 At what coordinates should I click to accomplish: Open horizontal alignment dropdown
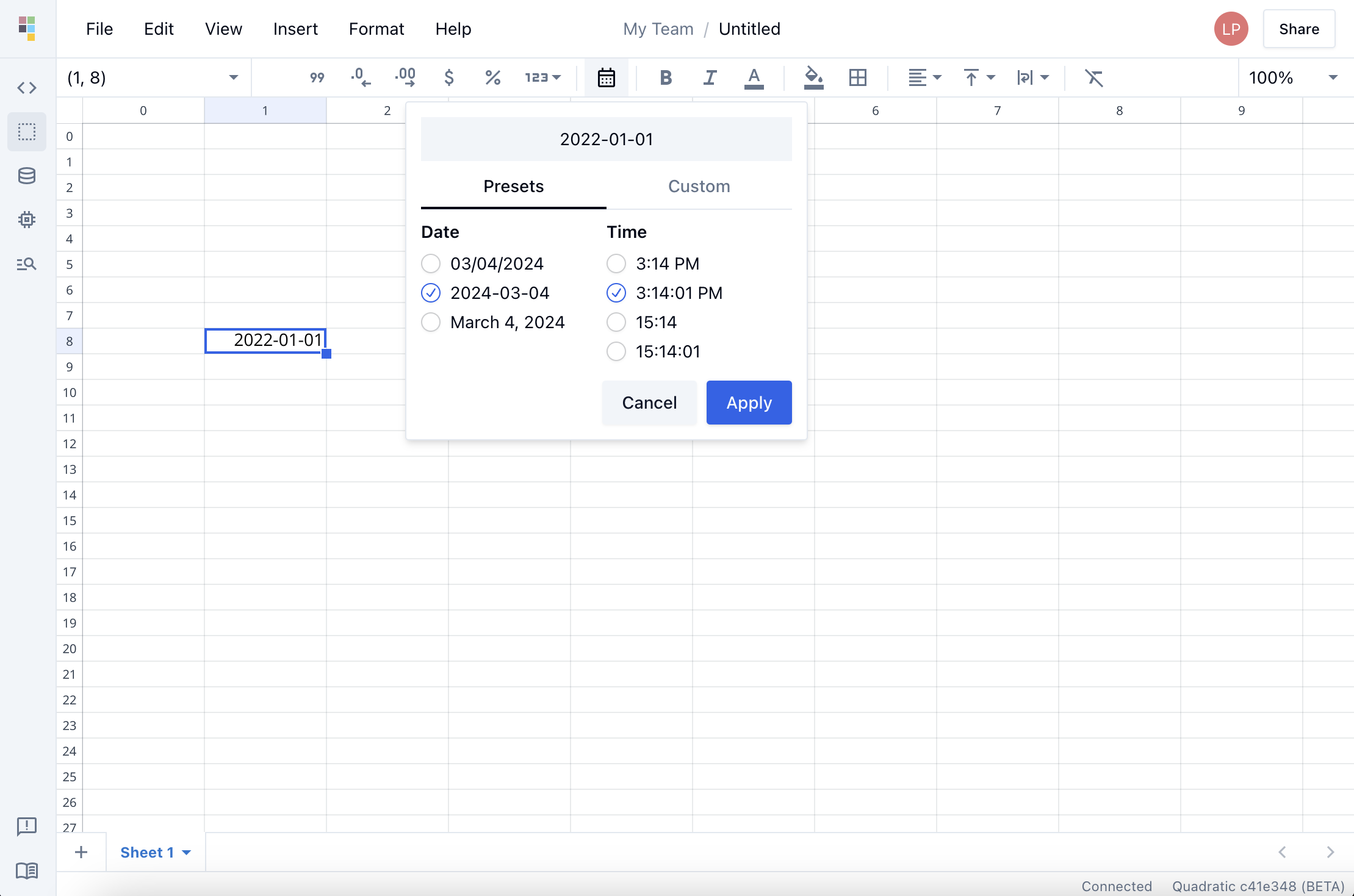pyautogui.click(x=924, y=77)
